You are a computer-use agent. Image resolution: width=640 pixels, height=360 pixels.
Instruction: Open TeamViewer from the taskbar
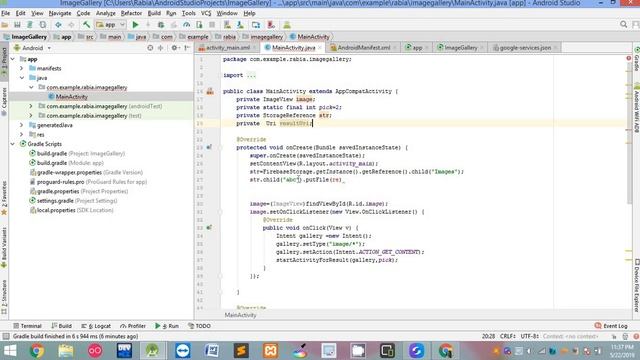pos(182,351)
